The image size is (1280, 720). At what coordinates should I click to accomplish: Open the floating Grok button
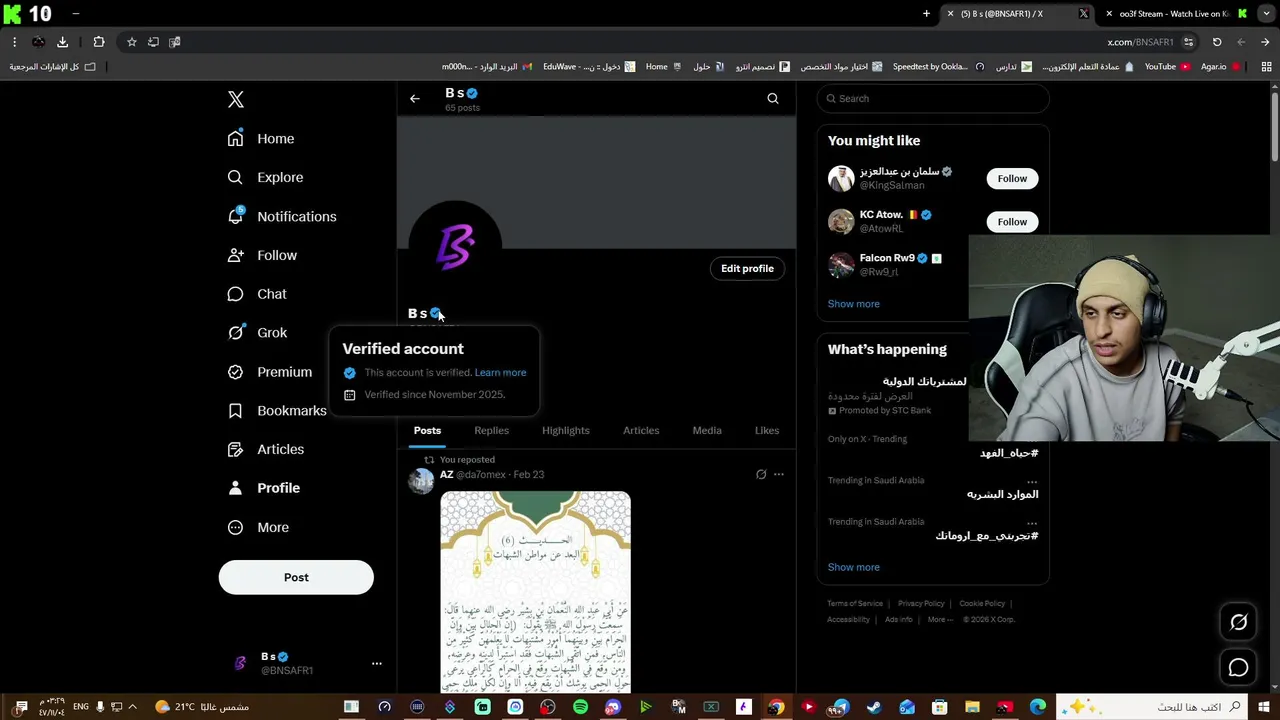[1238, 622]
